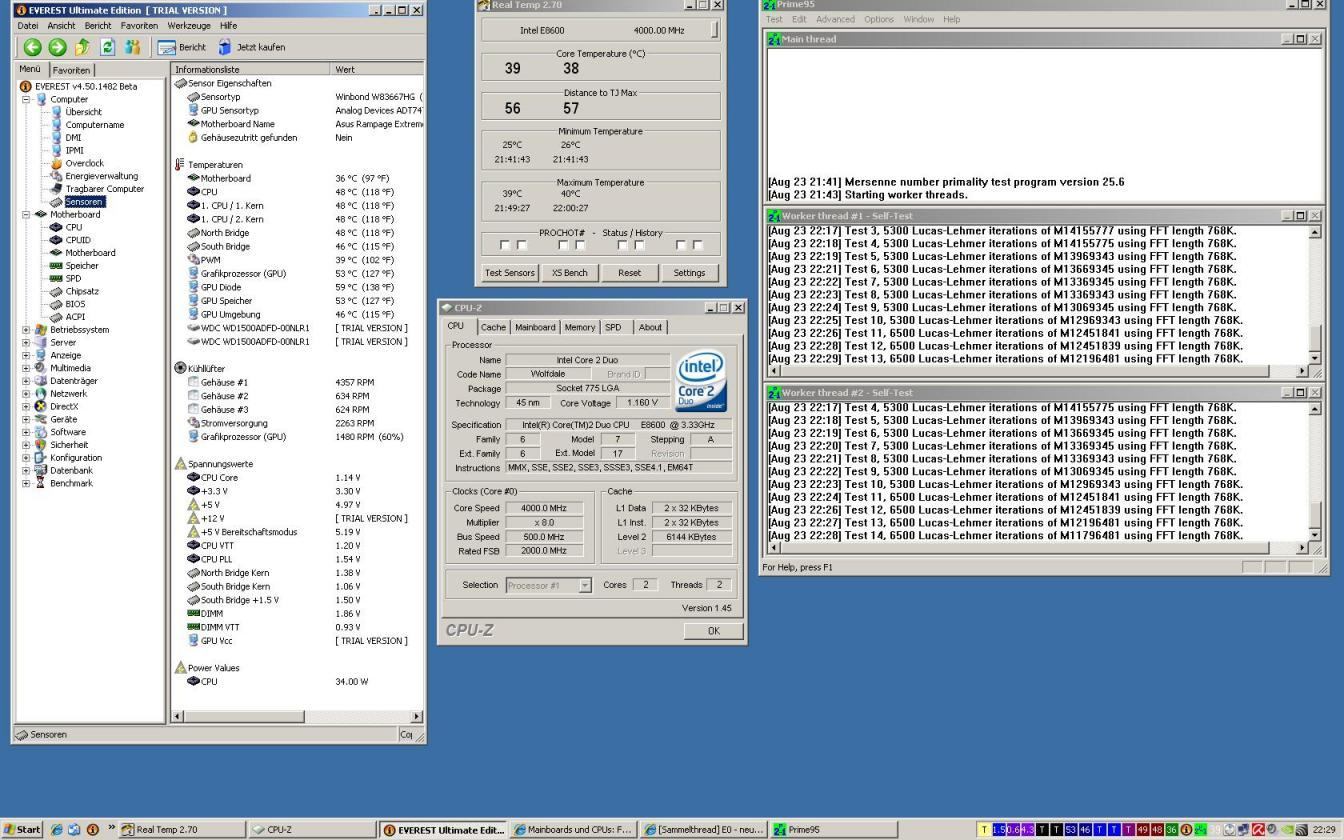This screenshot has height=840, width=1344.
Task: Click the Worker thread #2 horizontal scrollbar
Action: [1038, 548]
